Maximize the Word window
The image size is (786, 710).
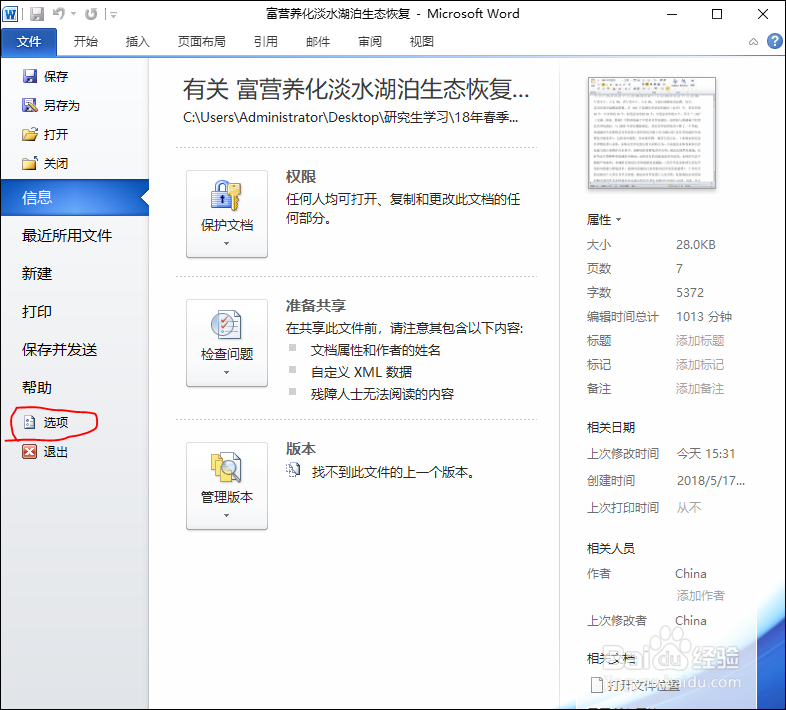pyautogui.click(x=717, y=14)
